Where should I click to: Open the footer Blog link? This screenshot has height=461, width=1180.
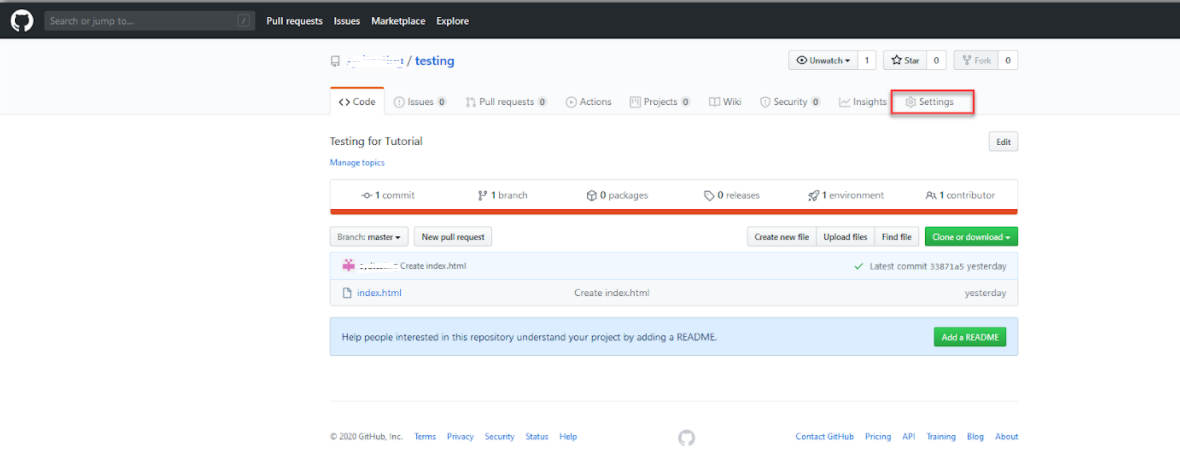975,437
